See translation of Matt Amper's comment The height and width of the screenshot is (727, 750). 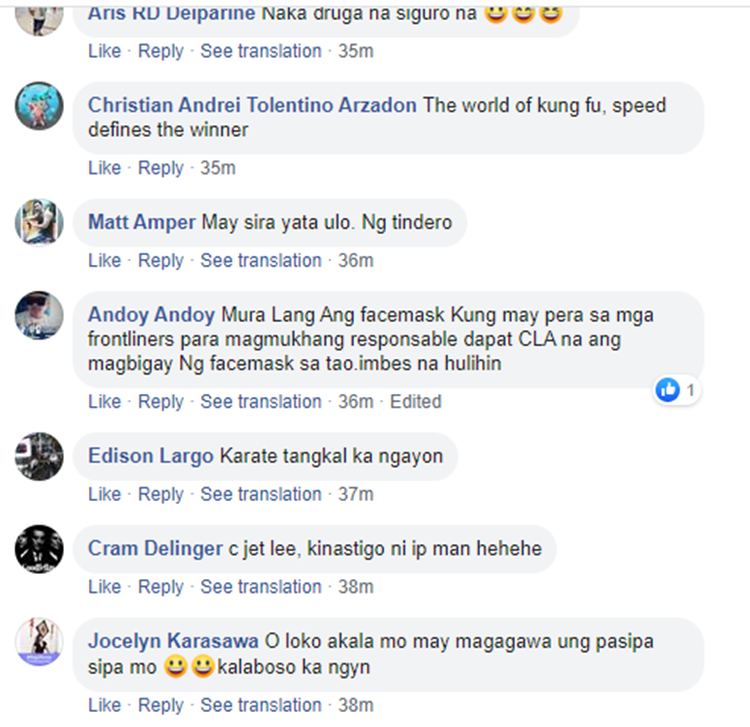(261, 261)
